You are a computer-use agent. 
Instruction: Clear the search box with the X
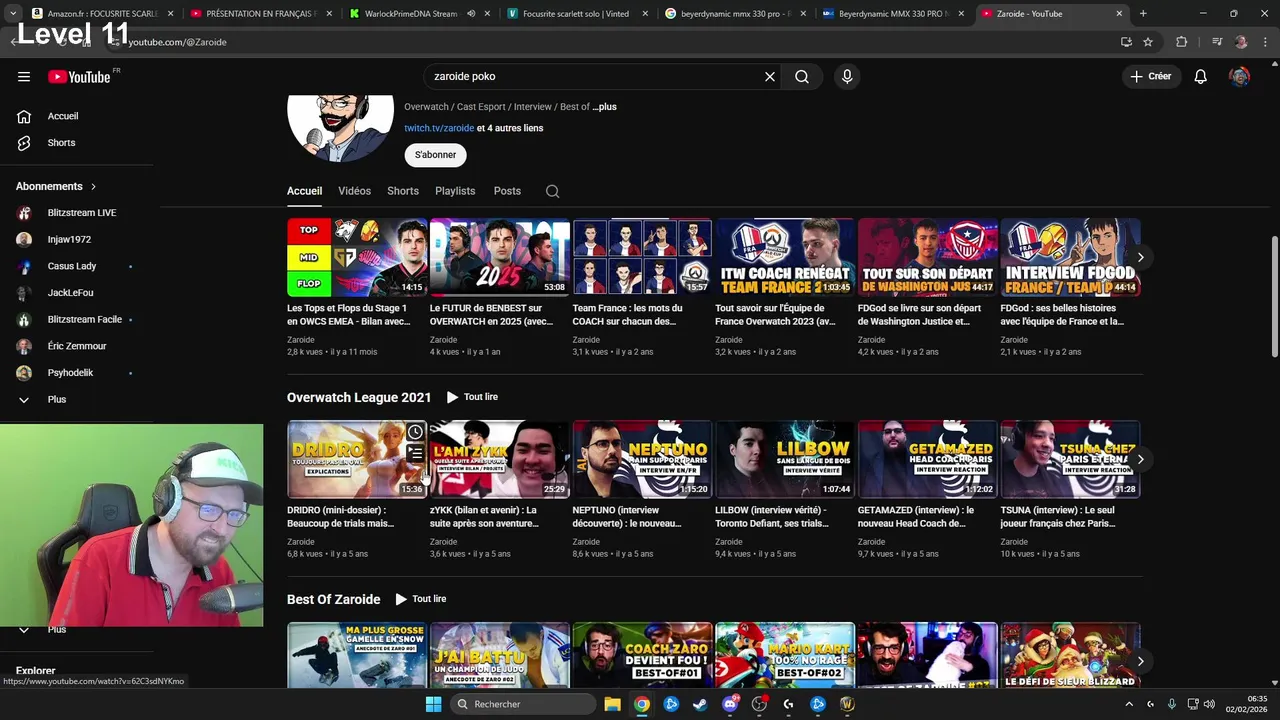[x=770, y=77]
